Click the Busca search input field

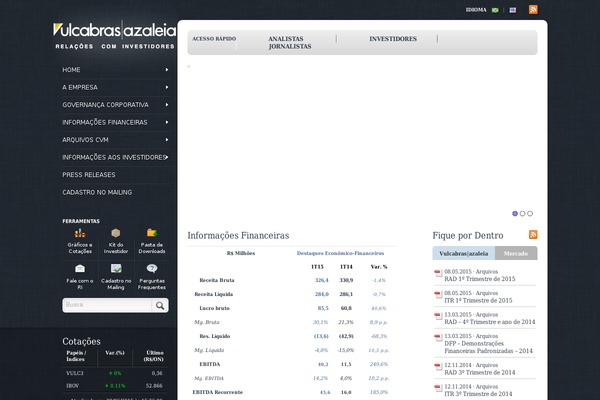coord(107,305)
